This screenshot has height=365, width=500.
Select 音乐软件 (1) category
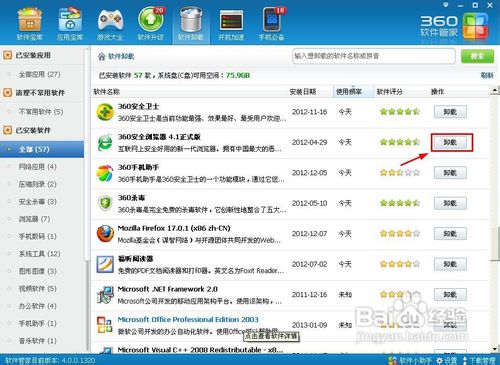coord(37,341)
